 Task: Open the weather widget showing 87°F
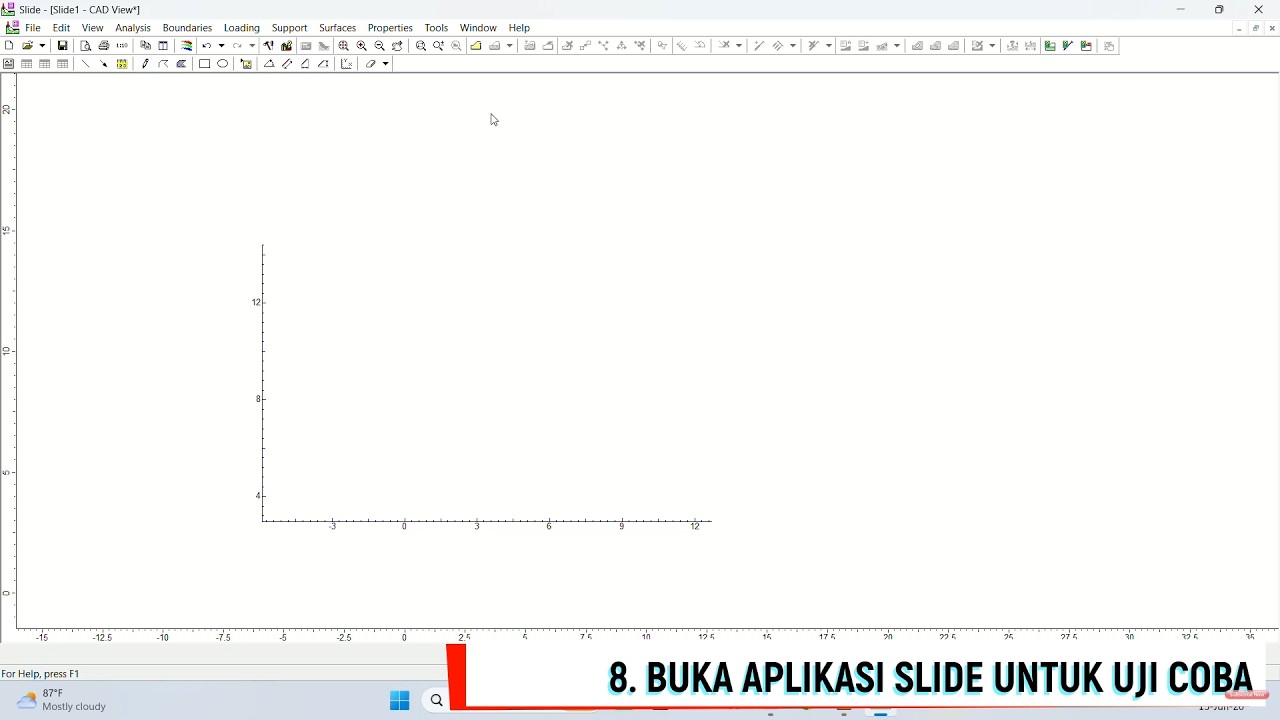tap(62, 700)
